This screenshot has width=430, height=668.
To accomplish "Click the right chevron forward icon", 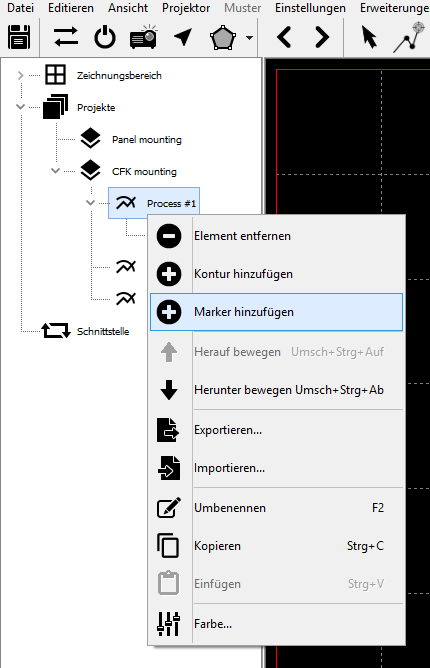I will [322, 37].
